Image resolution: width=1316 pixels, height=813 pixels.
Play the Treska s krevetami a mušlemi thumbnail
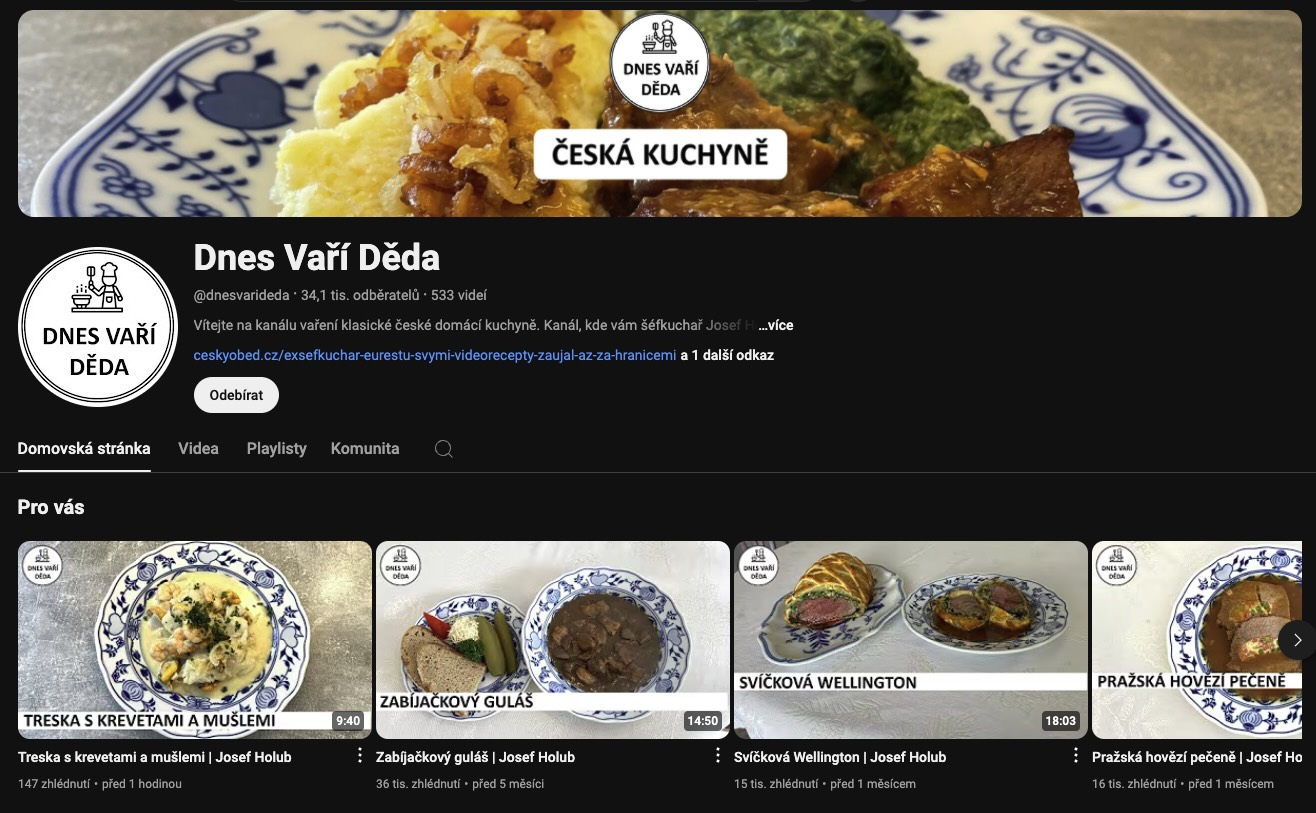click(195, 640)
